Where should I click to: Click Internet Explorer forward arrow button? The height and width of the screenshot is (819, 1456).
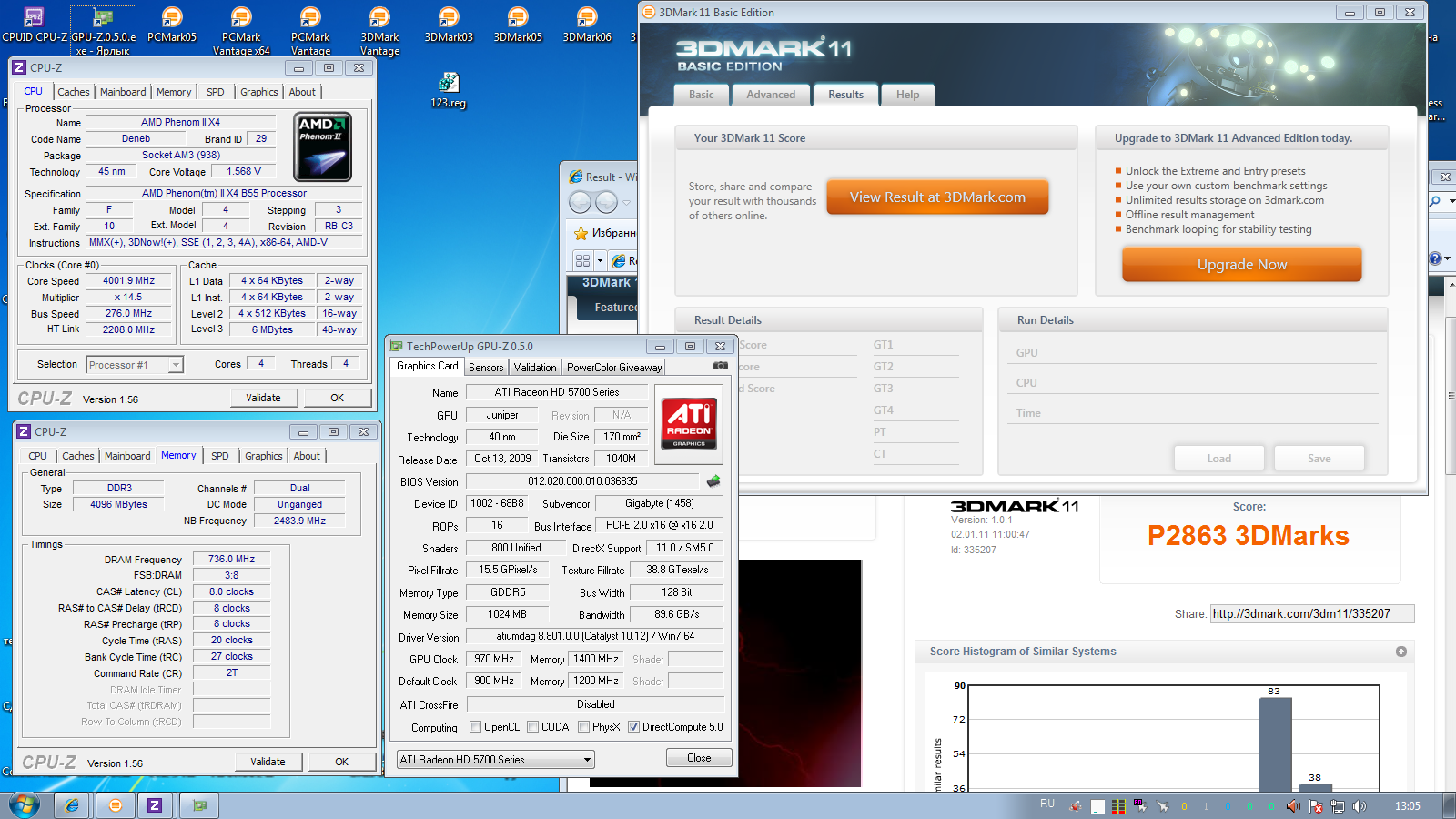point(606,202)
